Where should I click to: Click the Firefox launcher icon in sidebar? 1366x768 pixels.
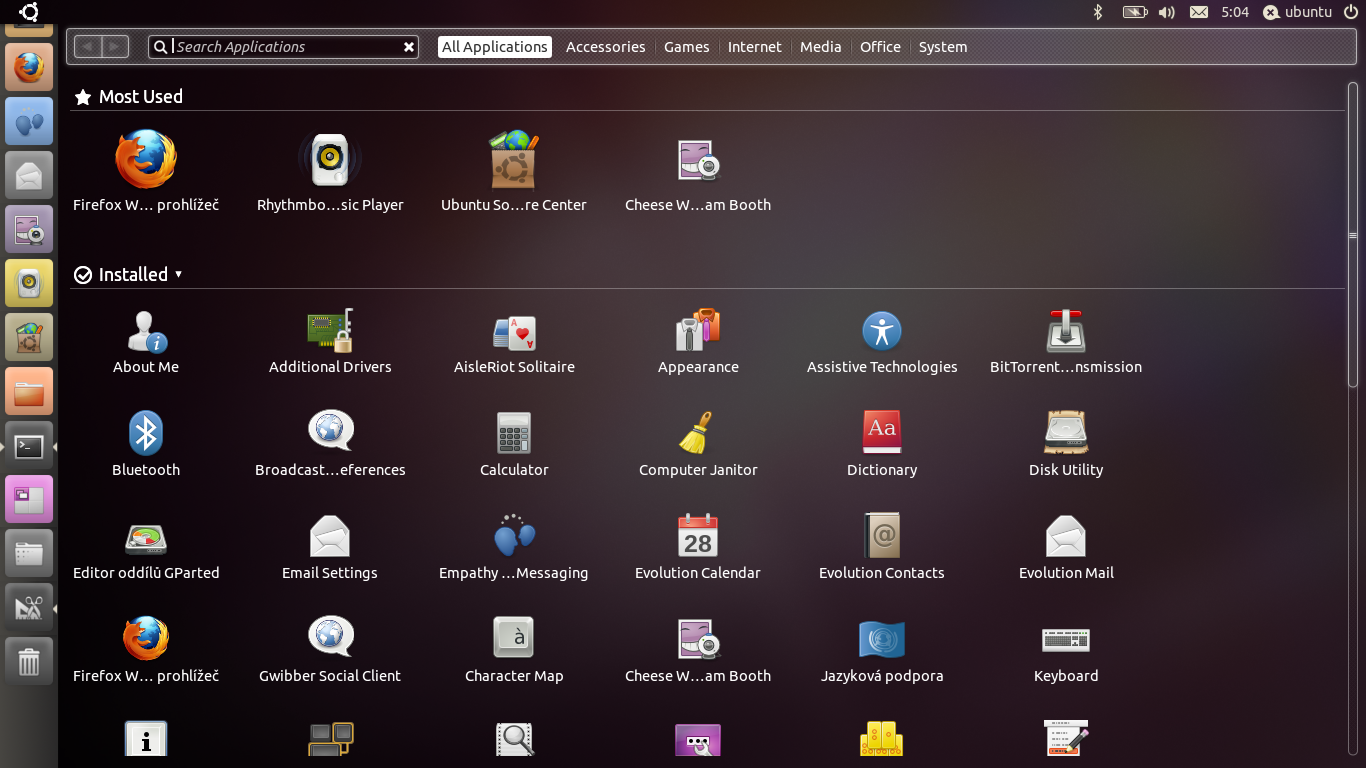coord(29,69)
